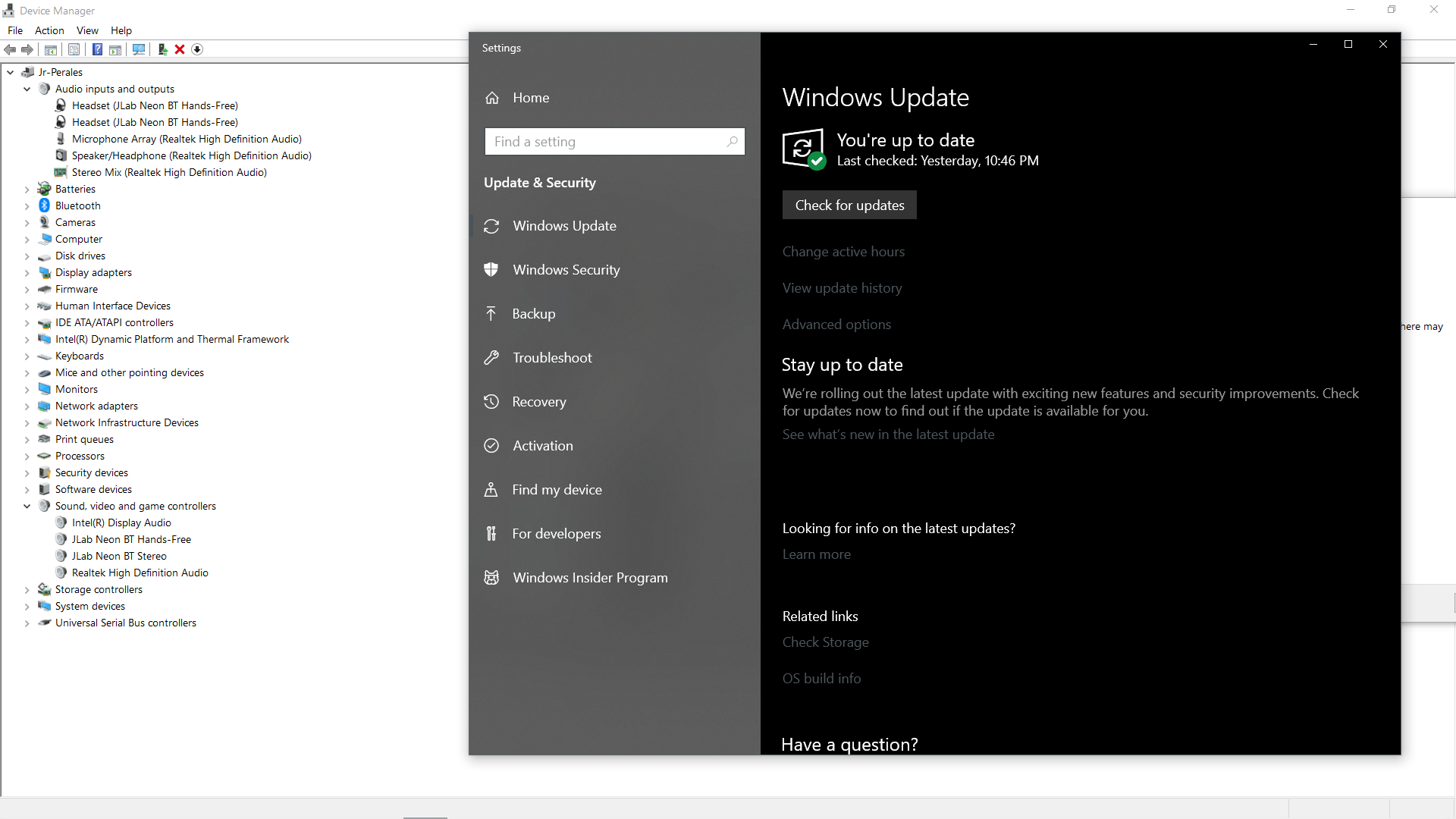
Task: Select Speaker/Headphone (Realtek High Definition Audio)
Action: pos(191,156)
